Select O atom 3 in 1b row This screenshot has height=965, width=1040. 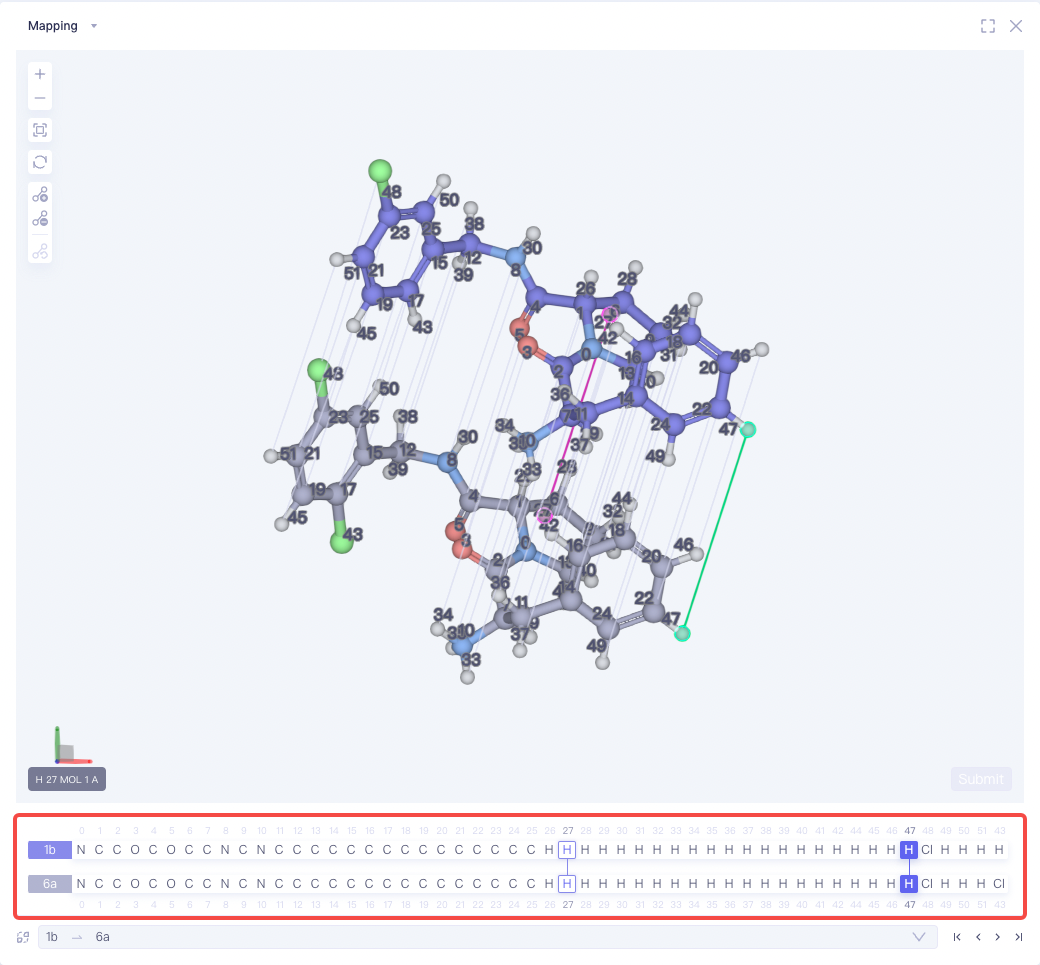tap(135, 850)
